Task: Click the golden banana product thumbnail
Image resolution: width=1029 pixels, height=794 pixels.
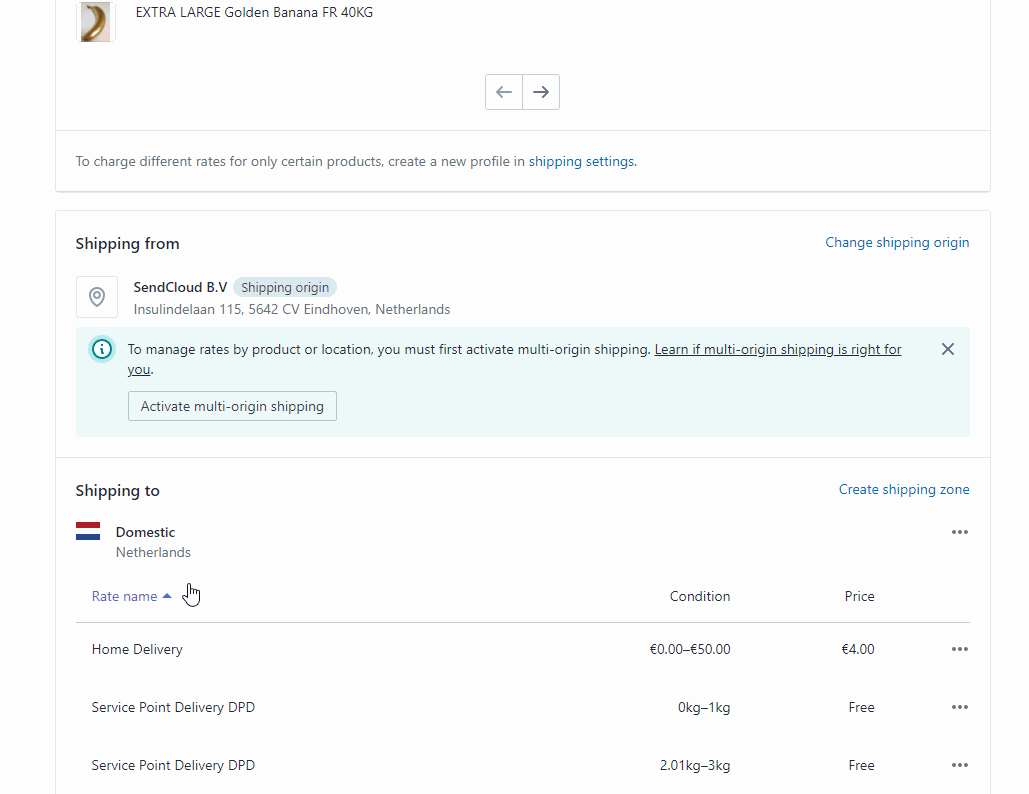Action: point(96,21)
